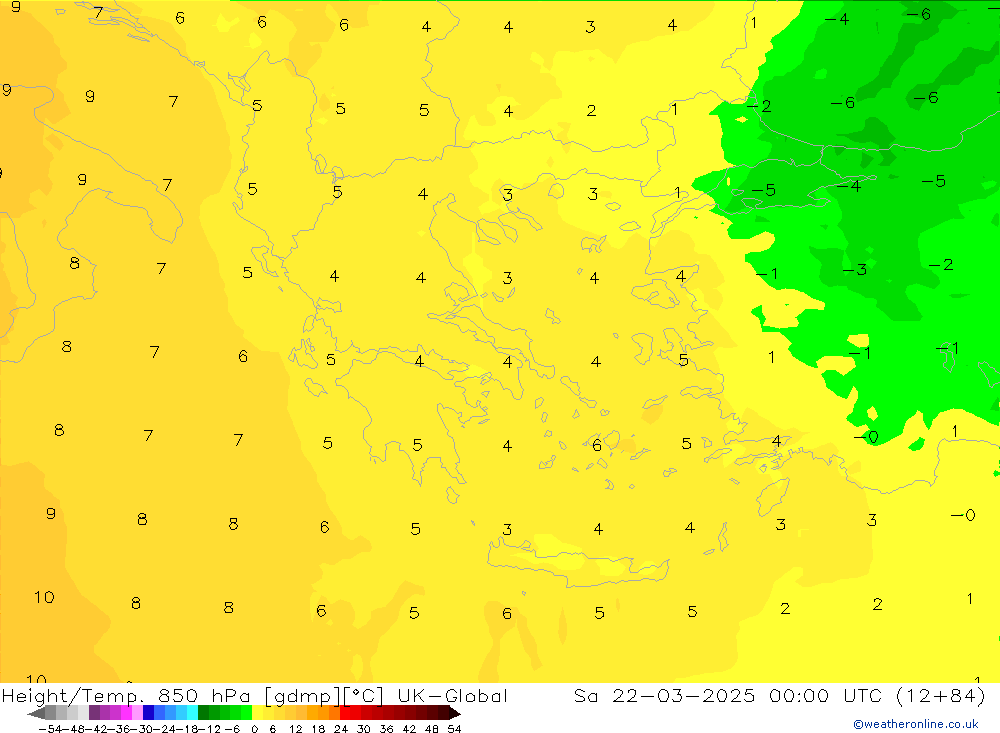This screenshot has width=1000, height=733.
Task: Click the 'Height/Temp. 850 hPa' title text
Action: pos(127,696)
